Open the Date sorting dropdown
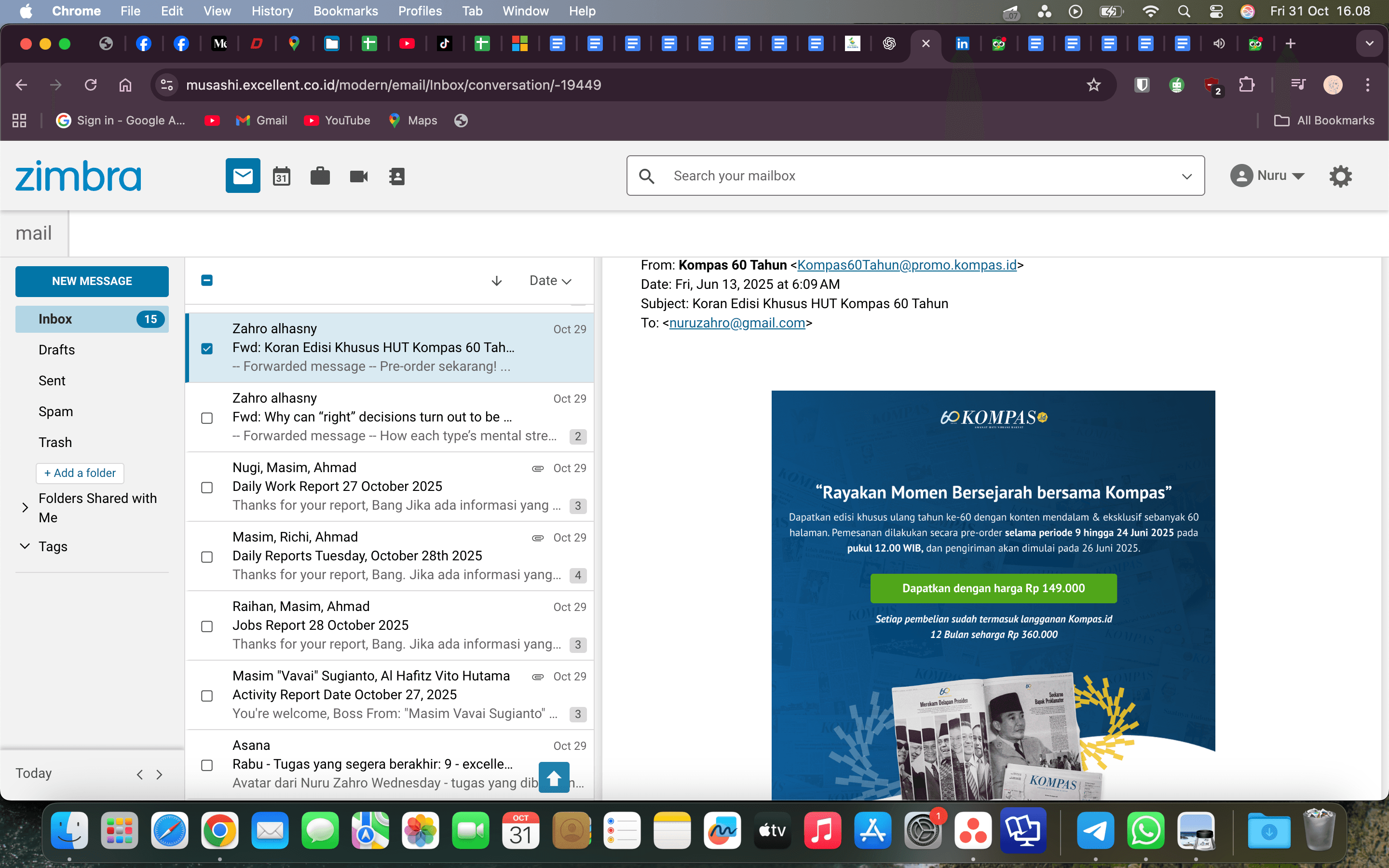 click(x=549, y=281)
